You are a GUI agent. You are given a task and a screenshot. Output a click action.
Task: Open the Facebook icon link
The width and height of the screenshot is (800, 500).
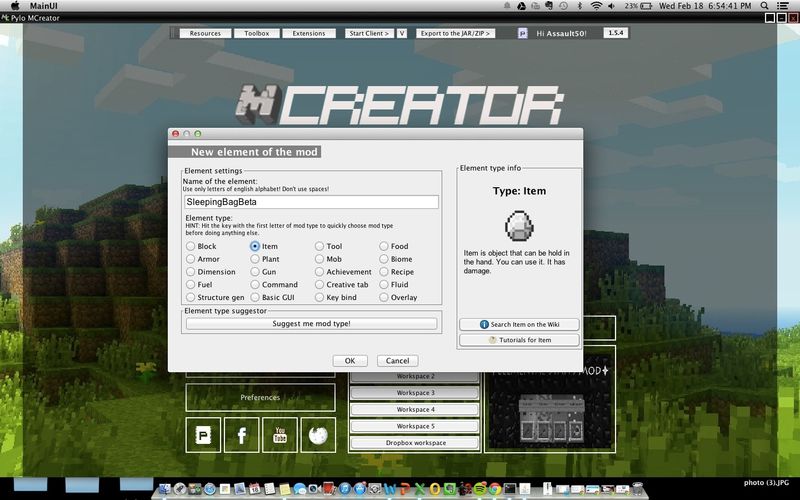click(x=241, y=435)
